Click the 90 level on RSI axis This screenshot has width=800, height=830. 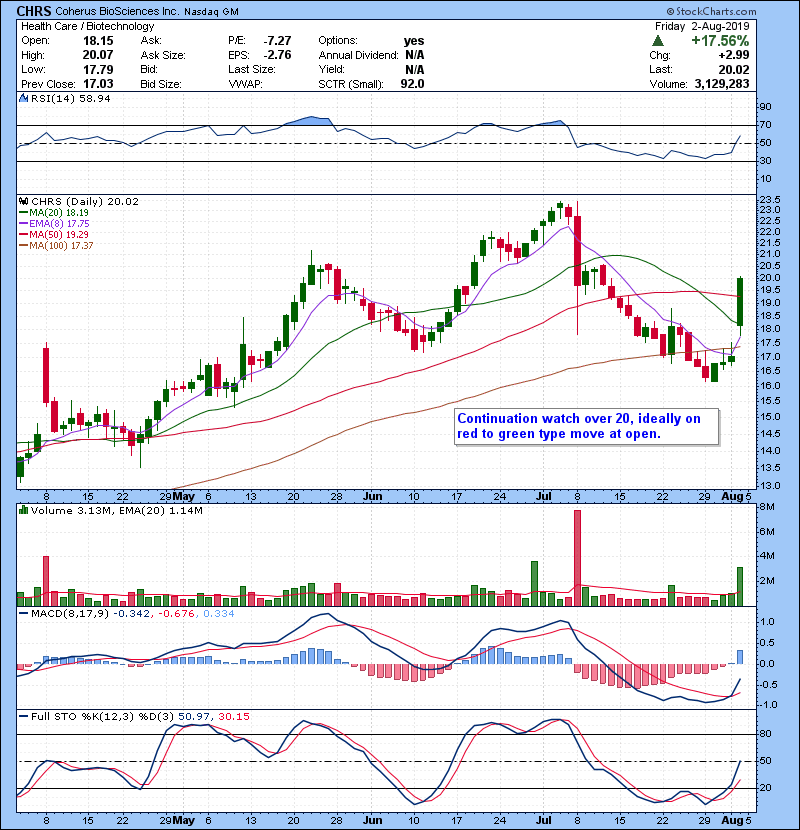pyautogui.click(x=766, y=106)
